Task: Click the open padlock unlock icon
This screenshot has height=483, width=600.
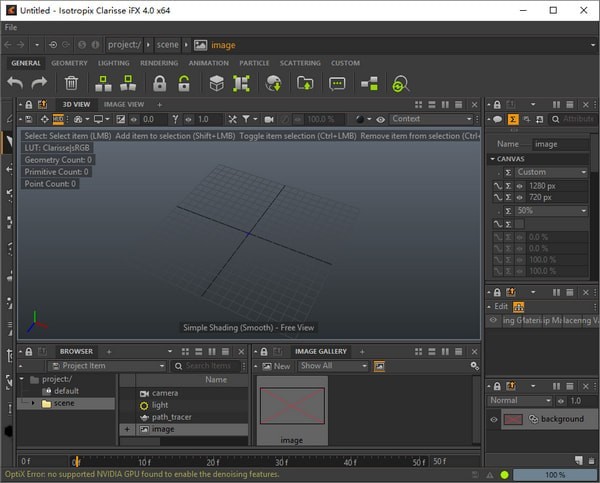Action: 184,84
